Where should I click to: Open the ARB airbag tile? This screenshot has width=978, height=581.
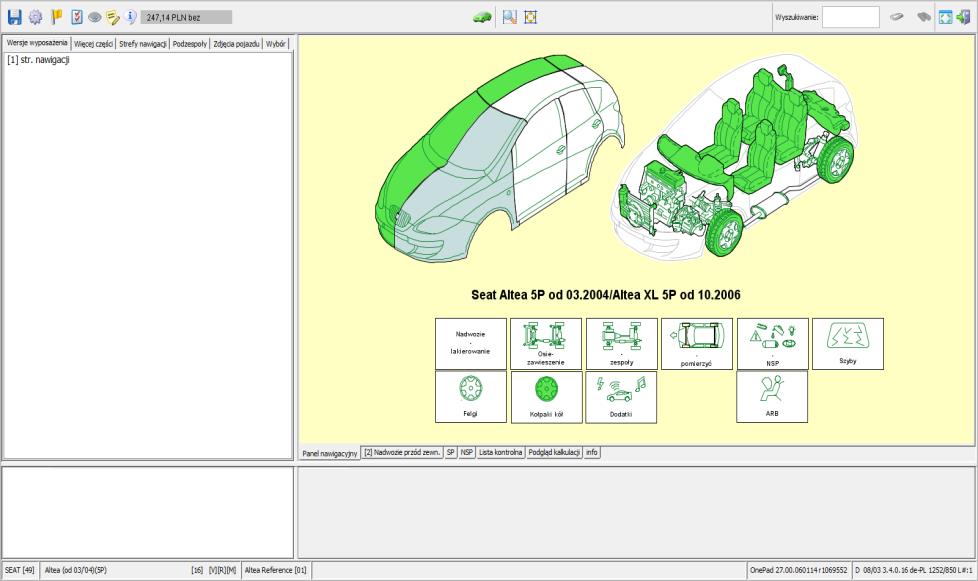point(772,396)
